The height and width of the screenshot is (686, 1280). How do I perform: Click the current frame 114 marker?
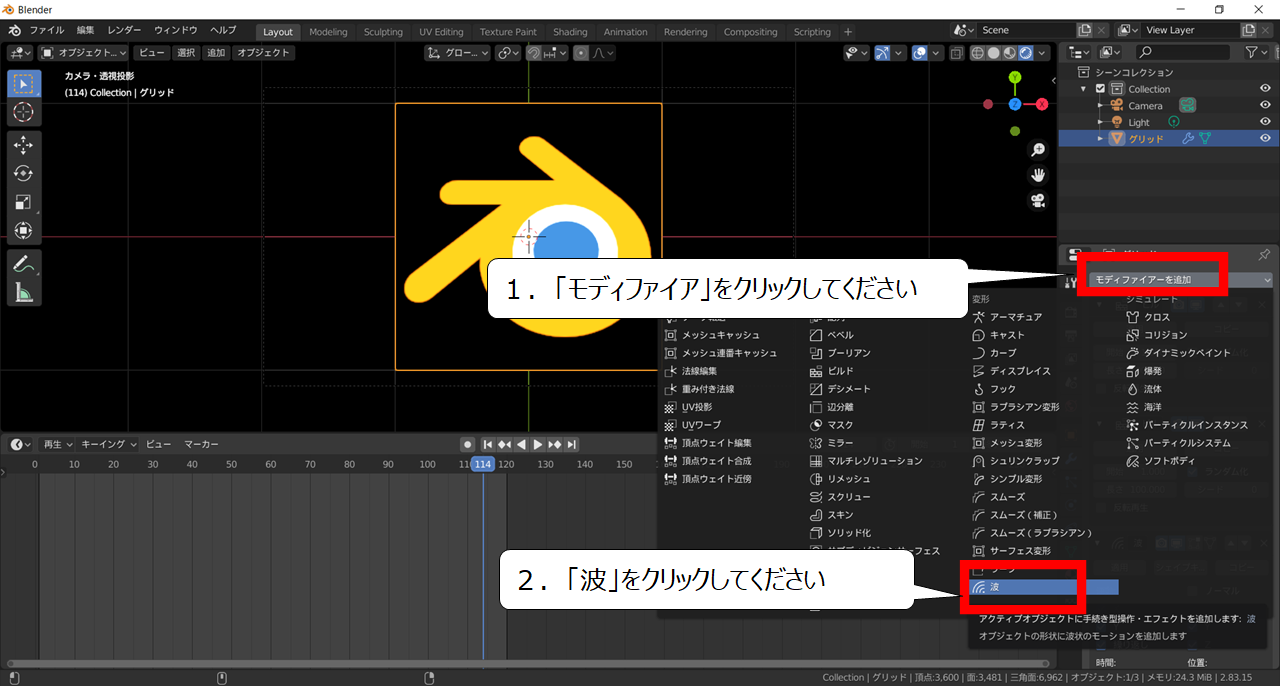[483, 464]
